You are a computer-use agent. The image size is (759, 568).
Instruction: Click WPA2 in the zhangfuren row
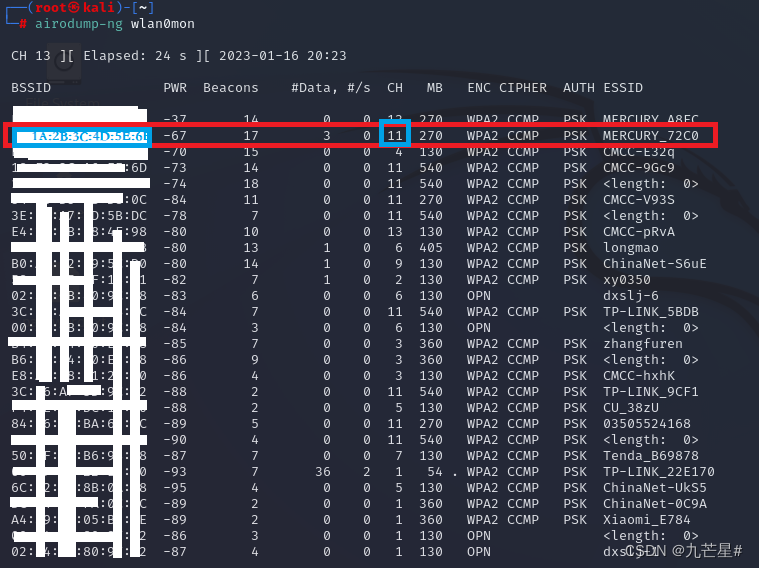482,343
